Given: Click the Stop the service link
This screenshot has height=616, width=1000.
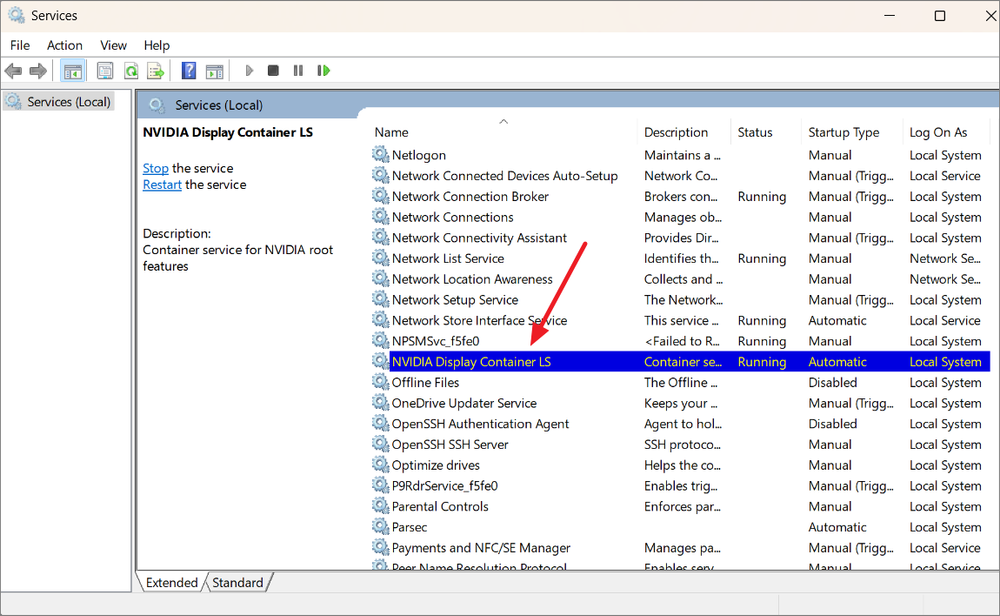Looking at the screenshot, I should [x=156, y=168].
